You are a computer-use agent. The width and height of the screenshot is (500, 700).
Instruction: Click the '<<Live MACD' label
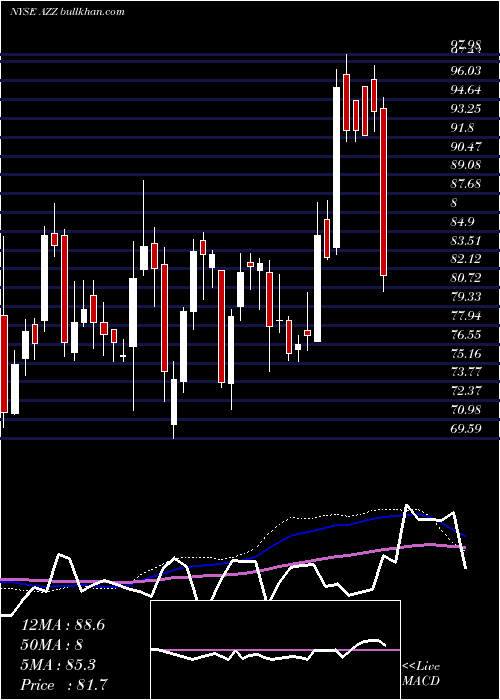(x=421, y=674)
